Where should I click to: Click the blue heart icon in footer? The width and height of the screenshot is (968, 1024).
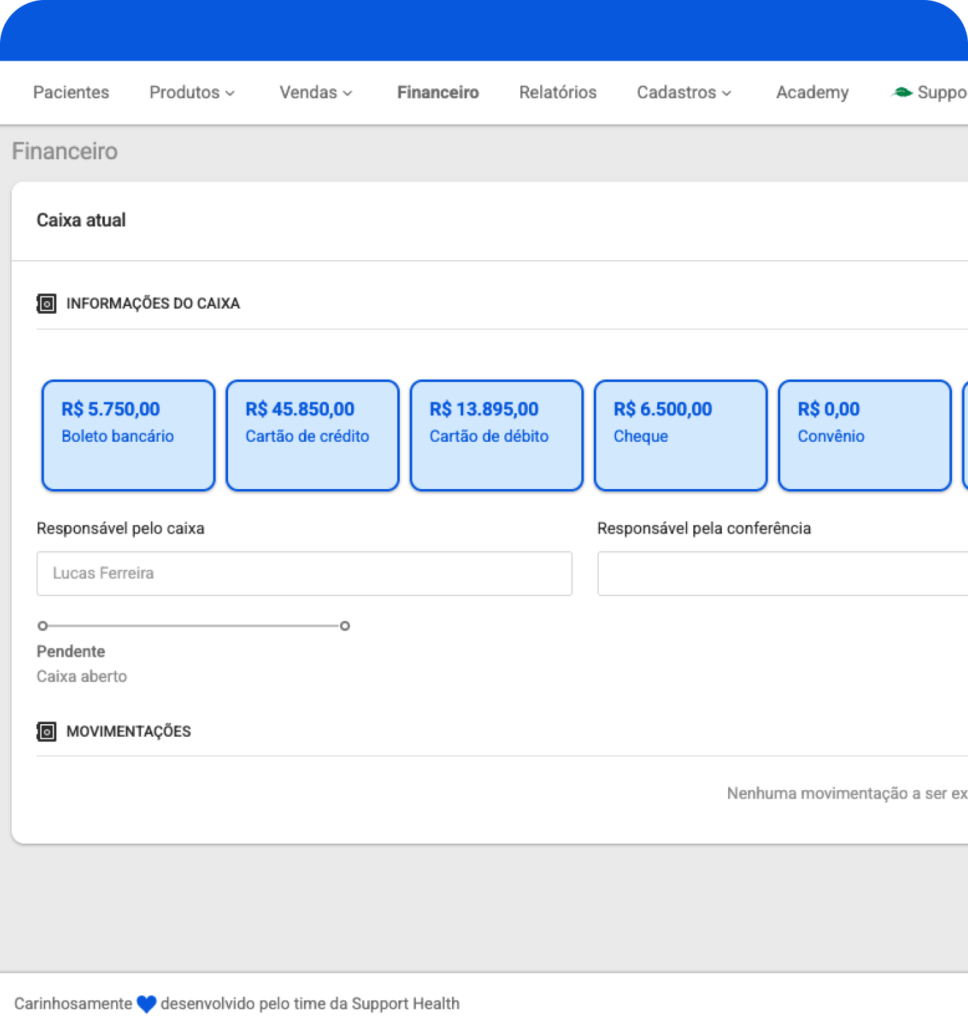point(146,1004)
